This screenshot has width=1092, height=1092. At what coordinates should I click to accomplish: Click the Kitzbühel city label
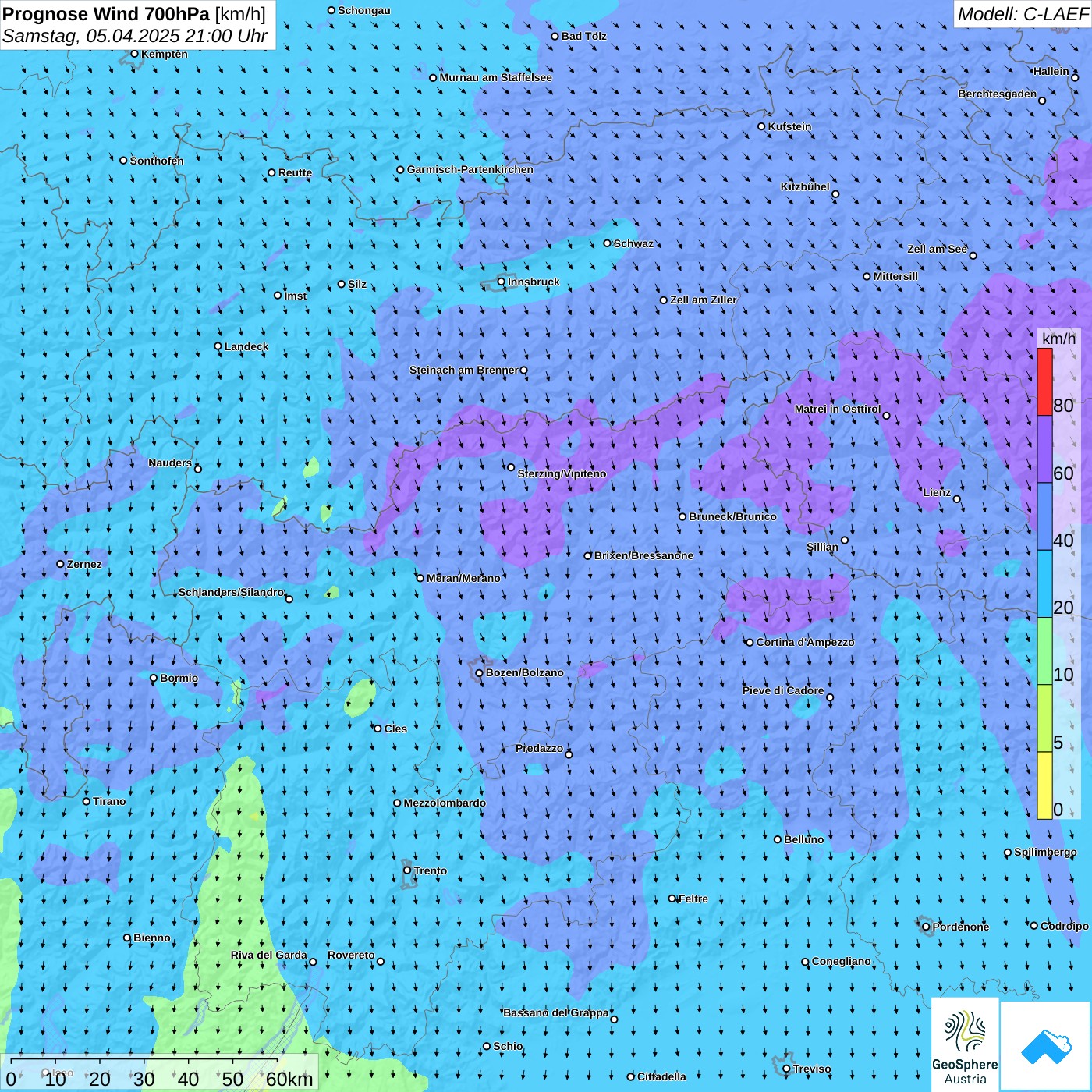coord(805,186)
